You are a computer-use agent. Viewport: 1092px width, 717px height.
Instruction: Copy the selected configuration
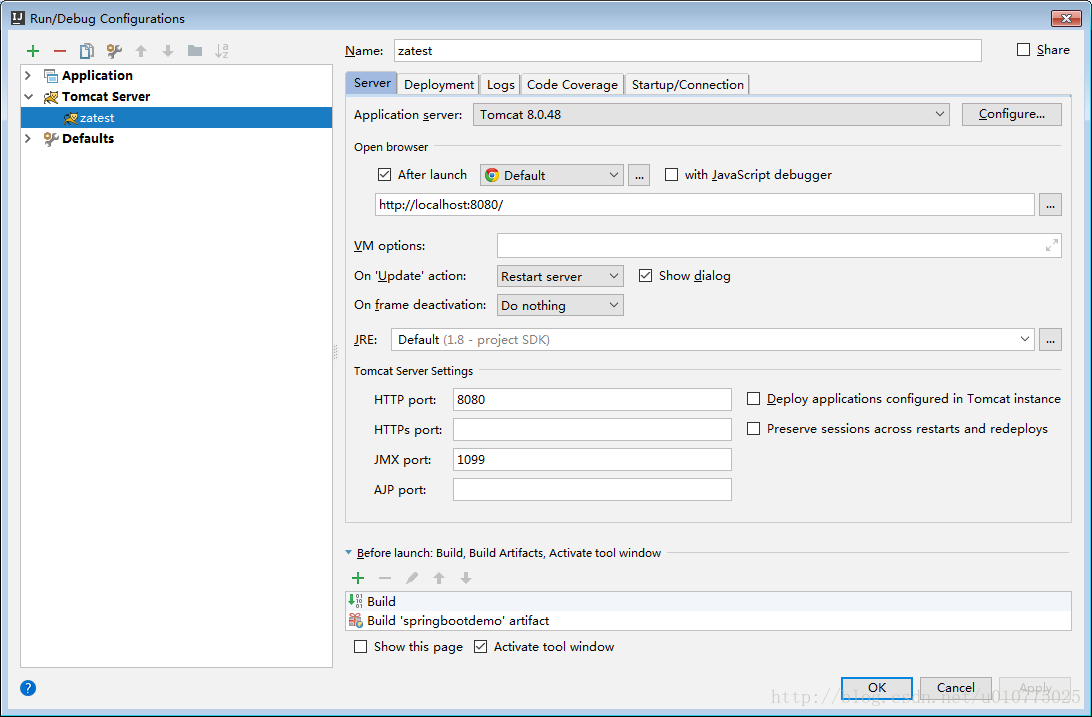pos(86,51)
